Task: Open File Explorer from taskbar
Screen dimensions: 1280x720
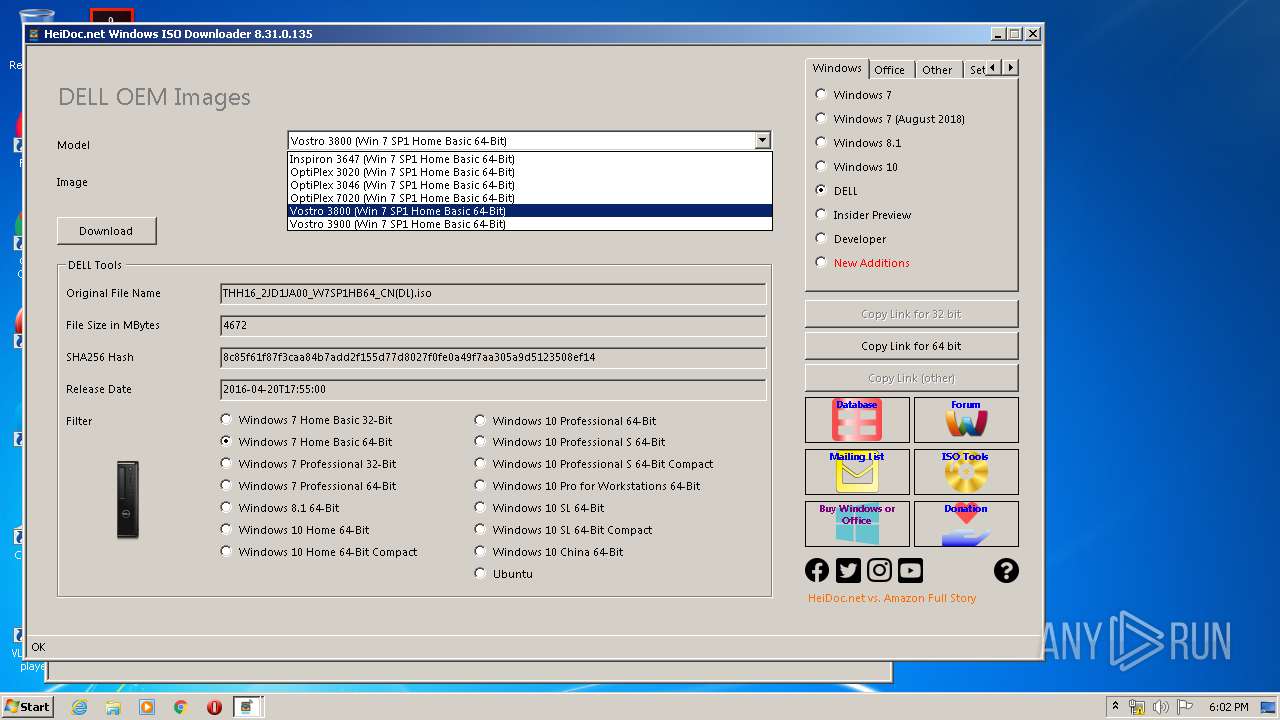Action: [x=113, y=707]
